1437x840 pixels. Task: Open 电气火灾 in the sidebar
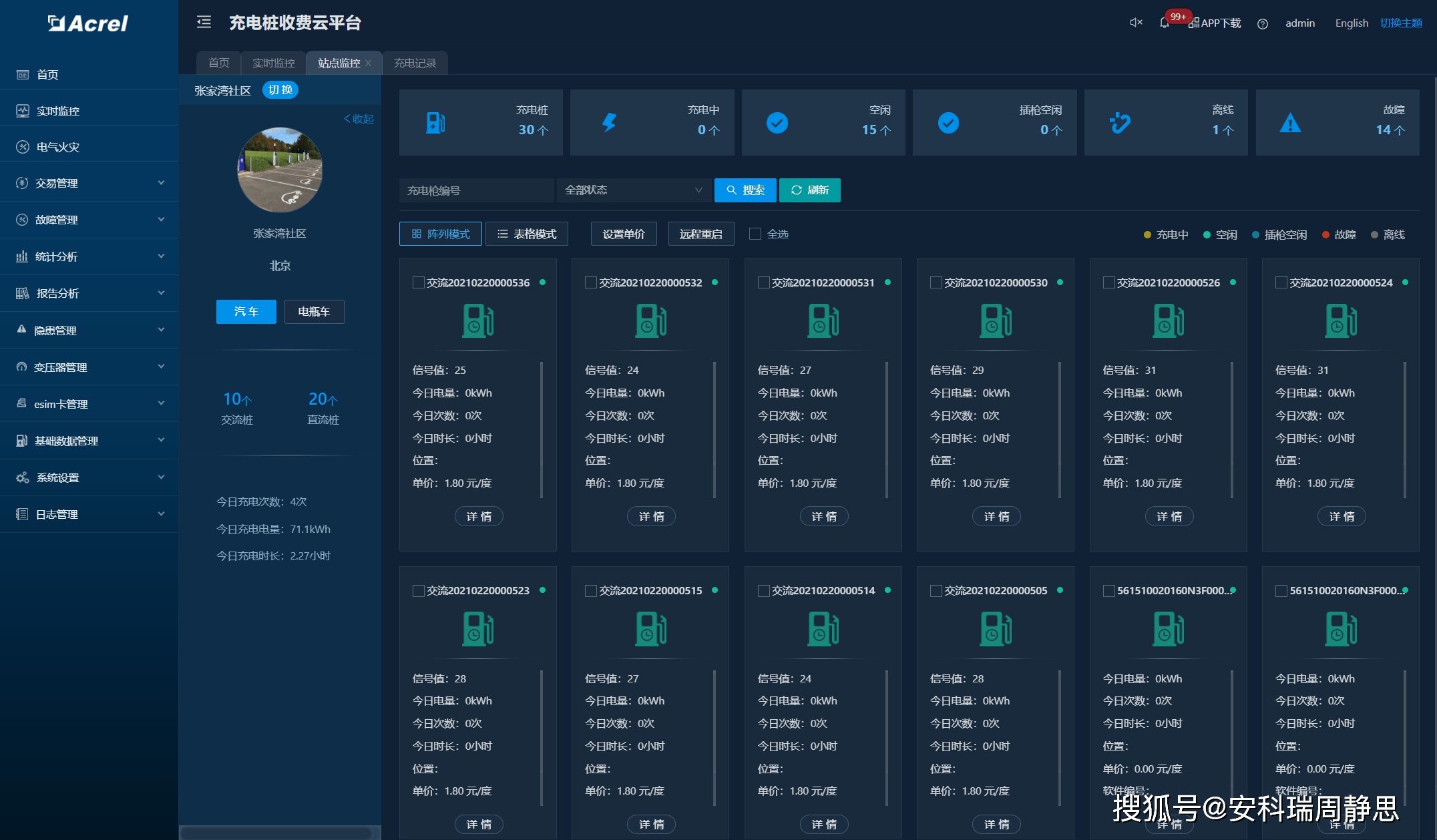point(58,147)
